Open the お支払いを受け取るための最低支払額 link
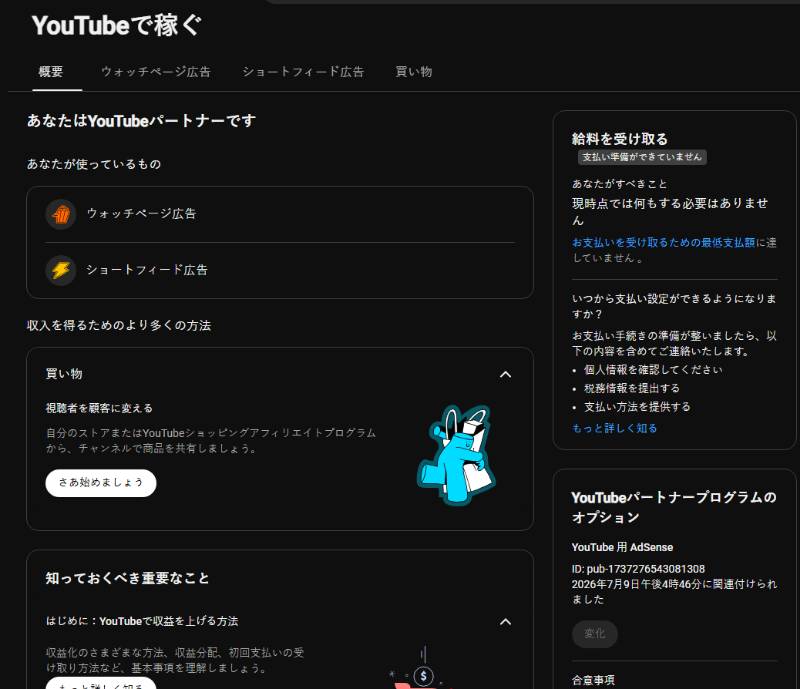The width and height of the screenshot is (800, 689). coord(663,242)
